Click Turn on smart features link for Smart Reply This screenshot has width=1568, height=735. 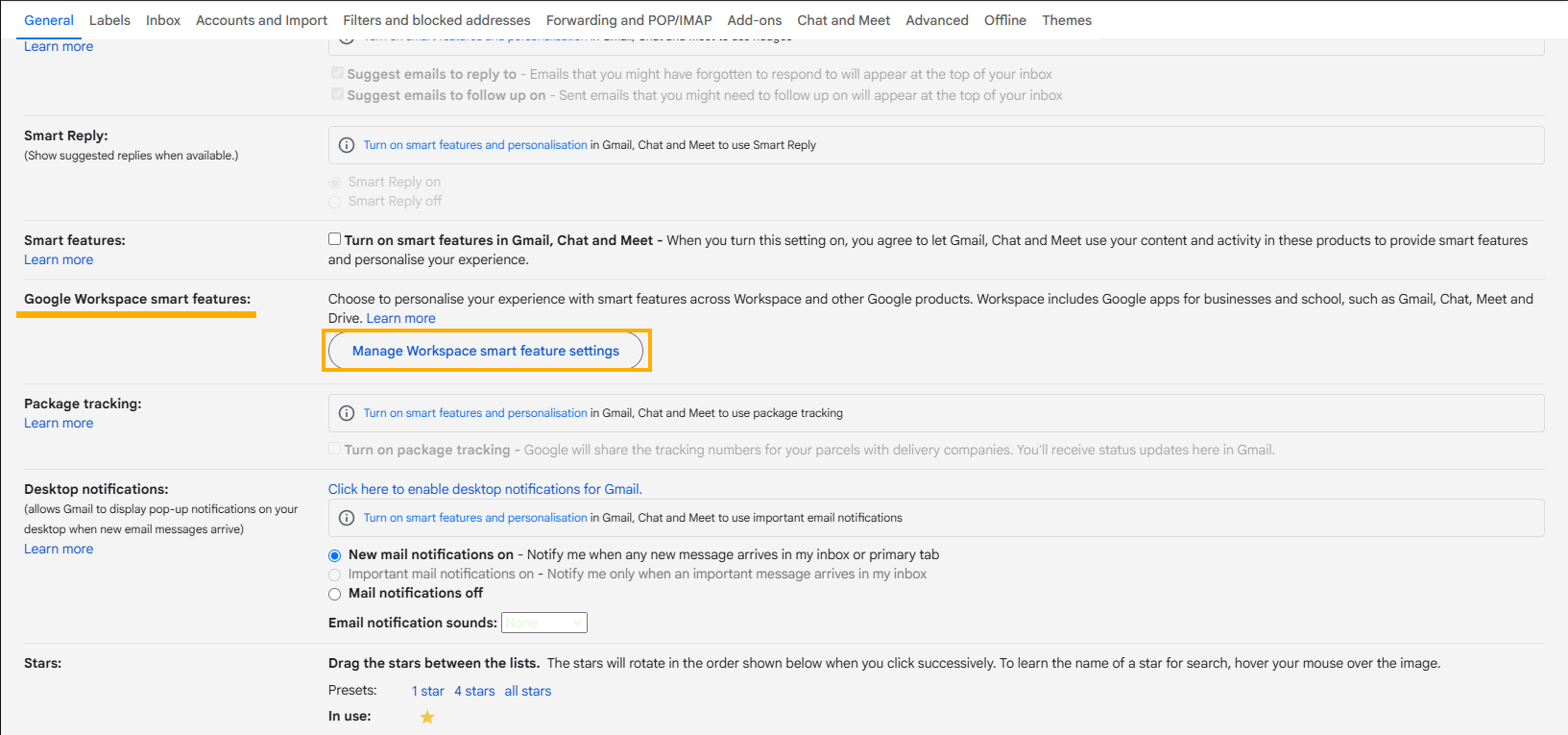click(475, 145)
